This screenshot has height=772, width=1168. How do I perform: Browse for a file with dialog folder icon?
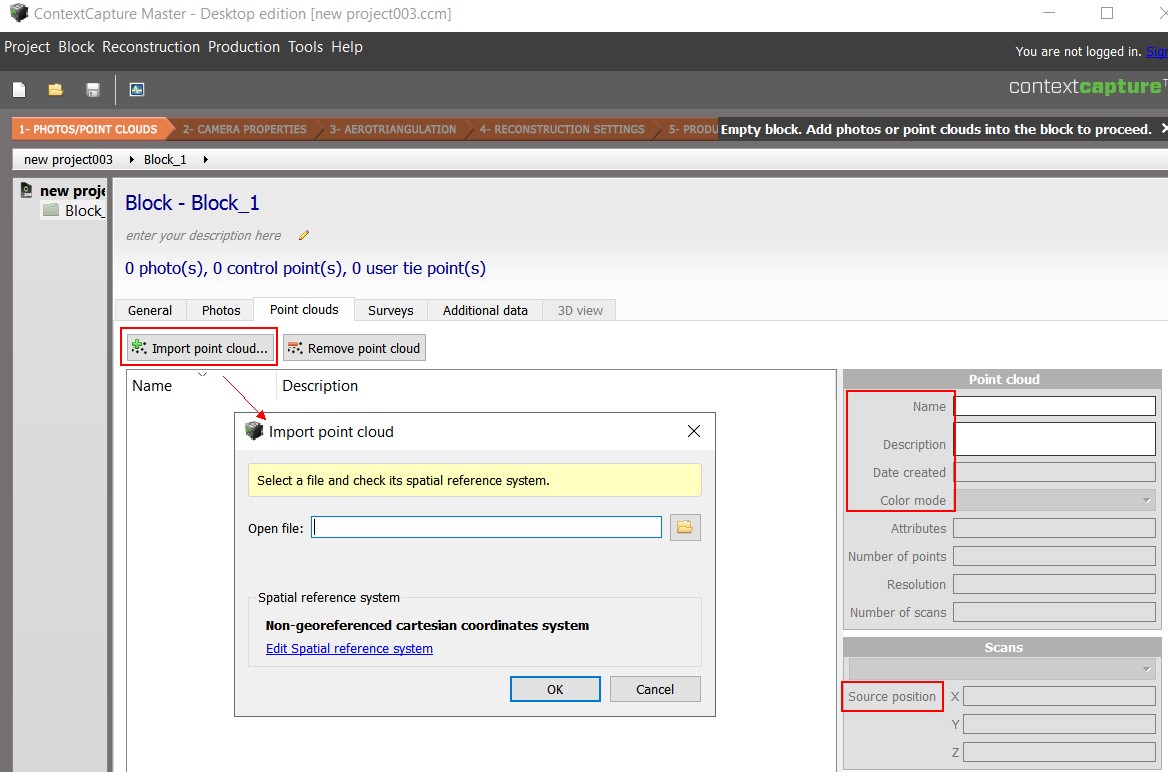pos(685,528)
